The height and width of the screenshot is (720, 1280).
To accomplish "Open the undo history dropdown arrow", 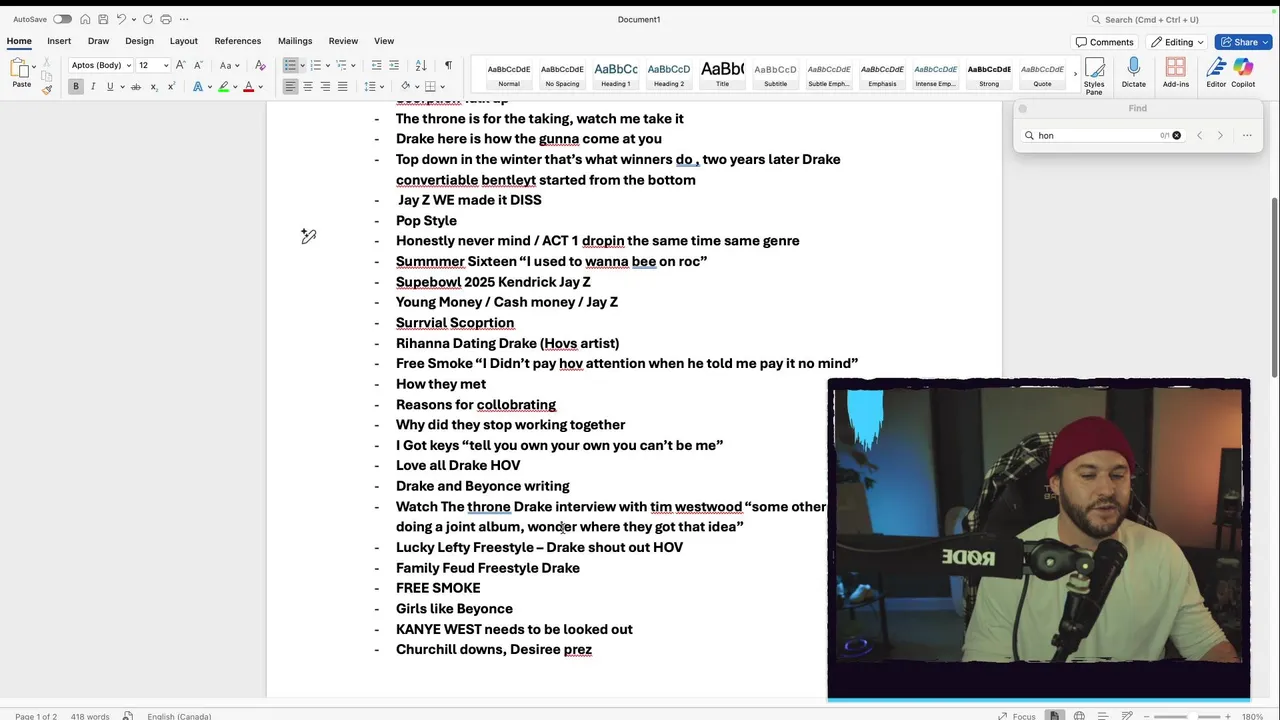I will pyautogui.click(x=133, y=19).
